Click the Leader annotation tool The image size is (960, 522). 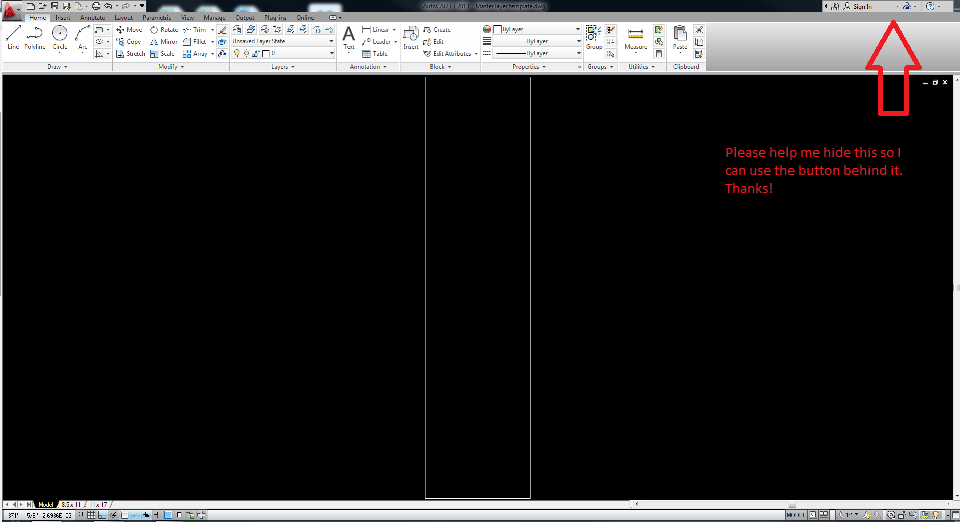(x=377, y=42)
